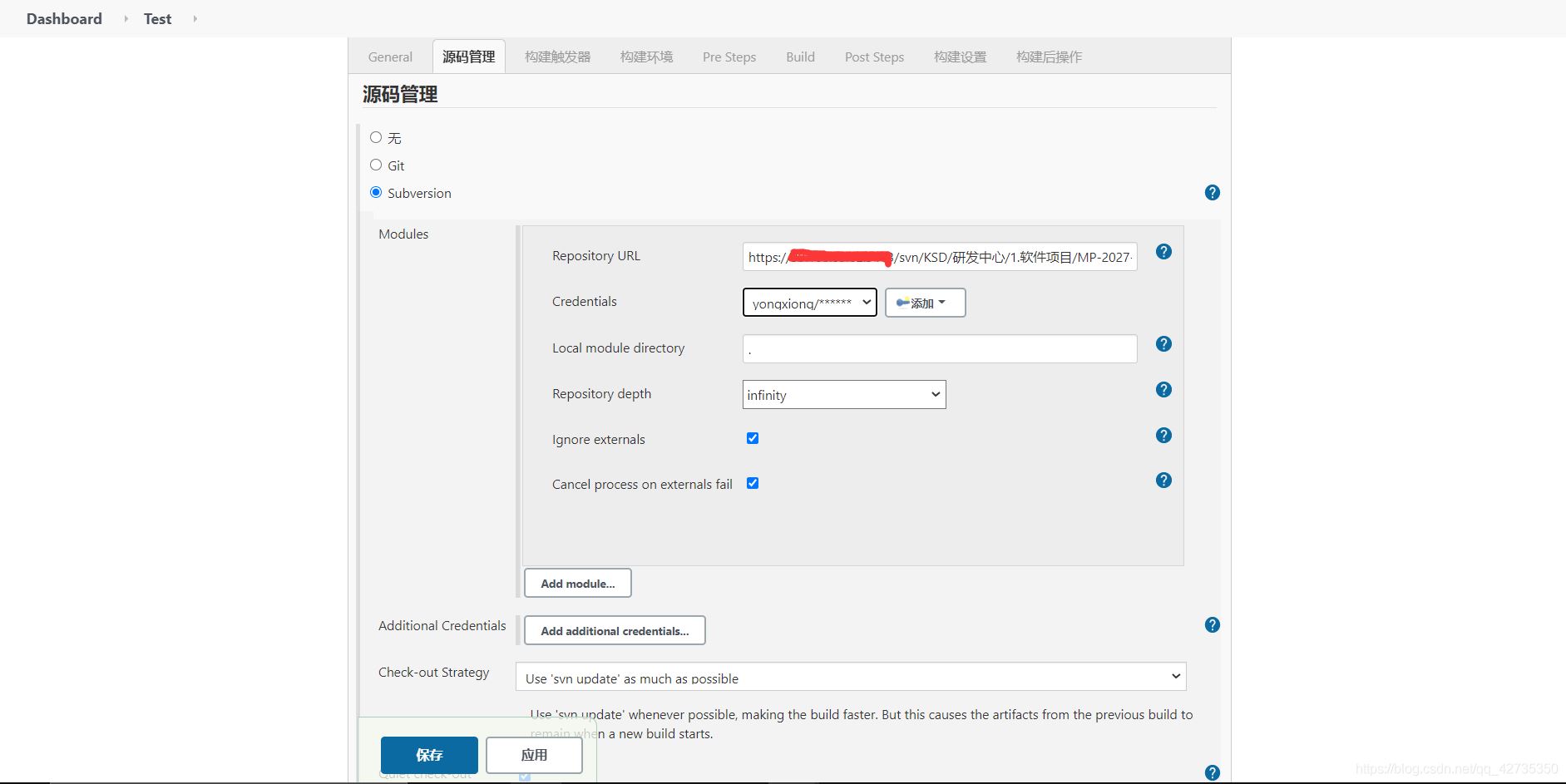
Task: Click the arrow after Dashboard breadcrumb
Action: 126,18
